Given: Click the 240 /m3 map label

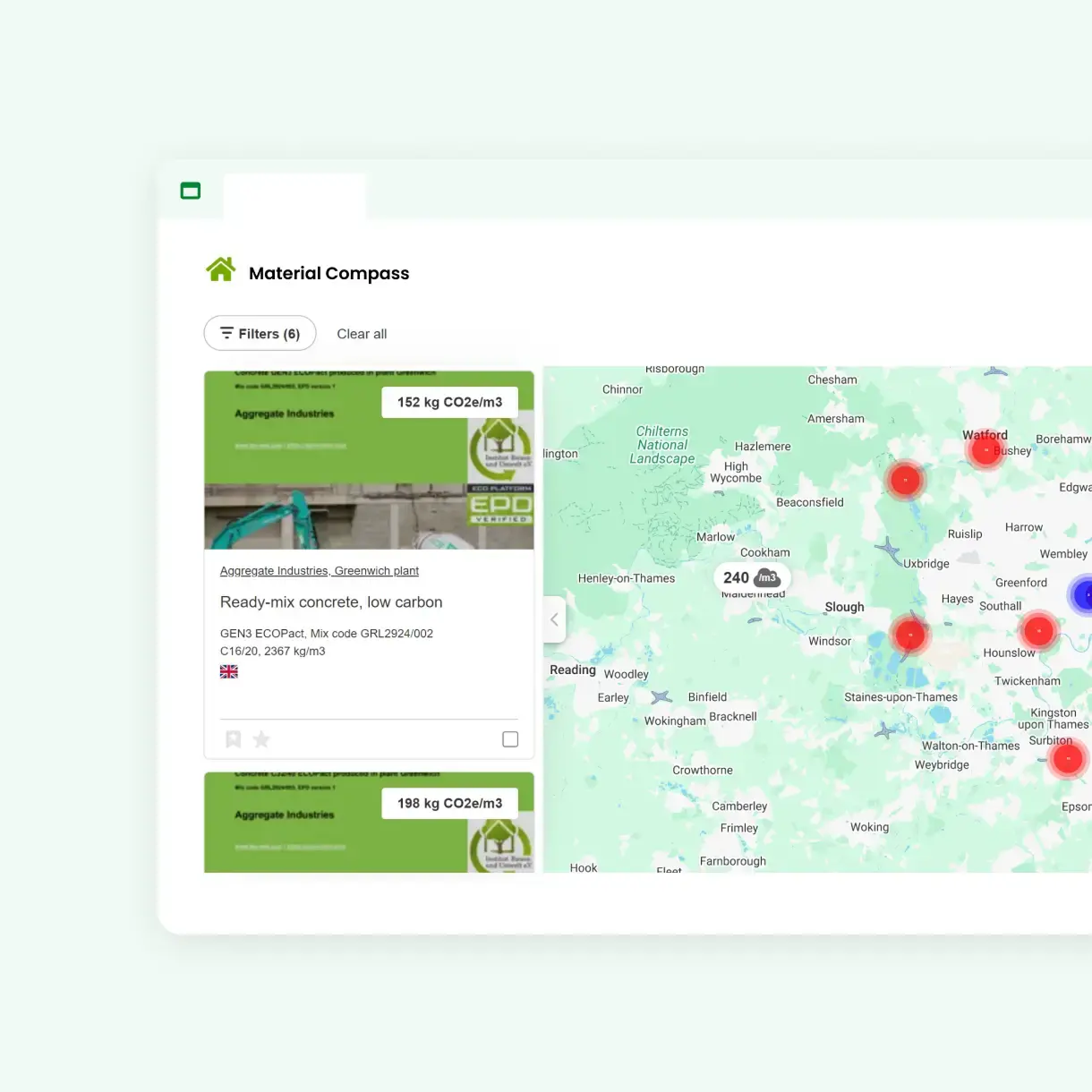Looking at the screenshot, I should tap(752, 578).
